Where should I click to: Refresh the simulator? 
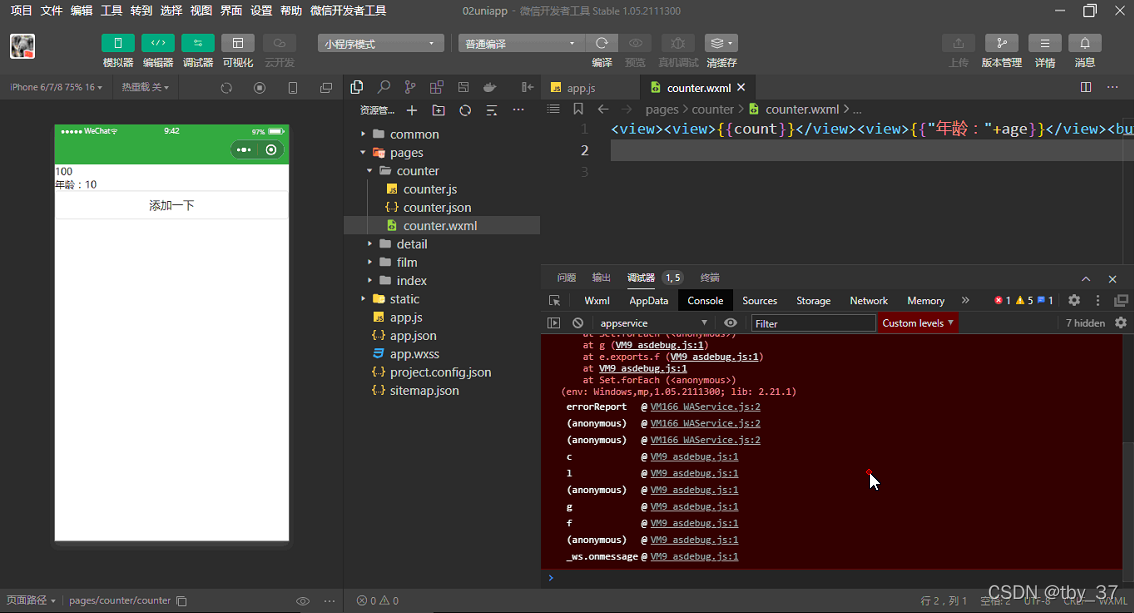click(x=226, y=87)
